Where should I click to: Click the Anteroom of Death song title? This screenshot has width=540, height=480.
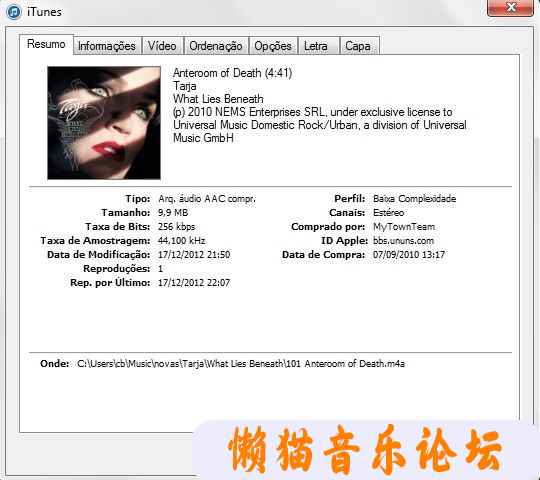tap(232, 73)
